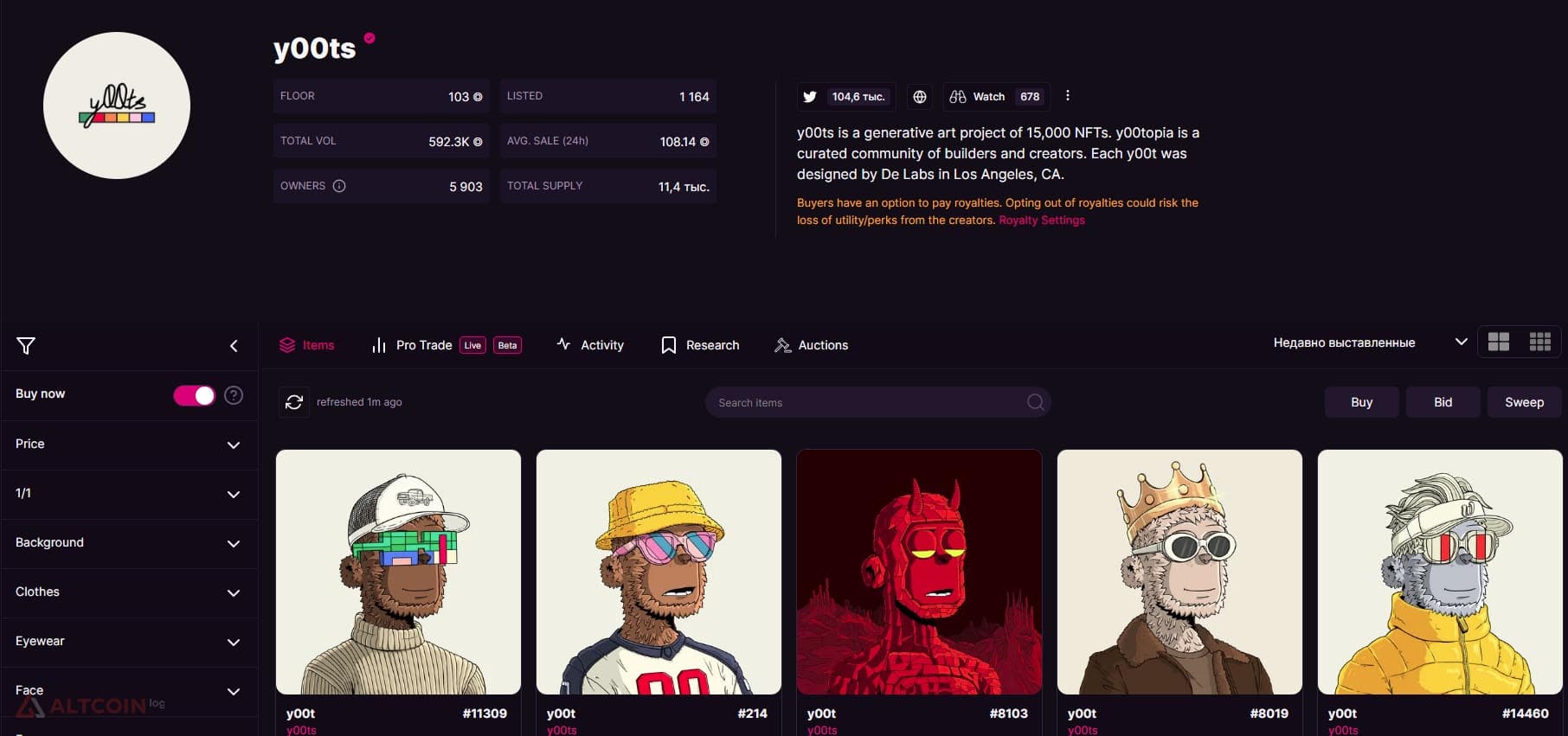Switch to small grid view
Image resolution: width=1568 pixels, height=736 pixels.
[x=1540, y=342]
